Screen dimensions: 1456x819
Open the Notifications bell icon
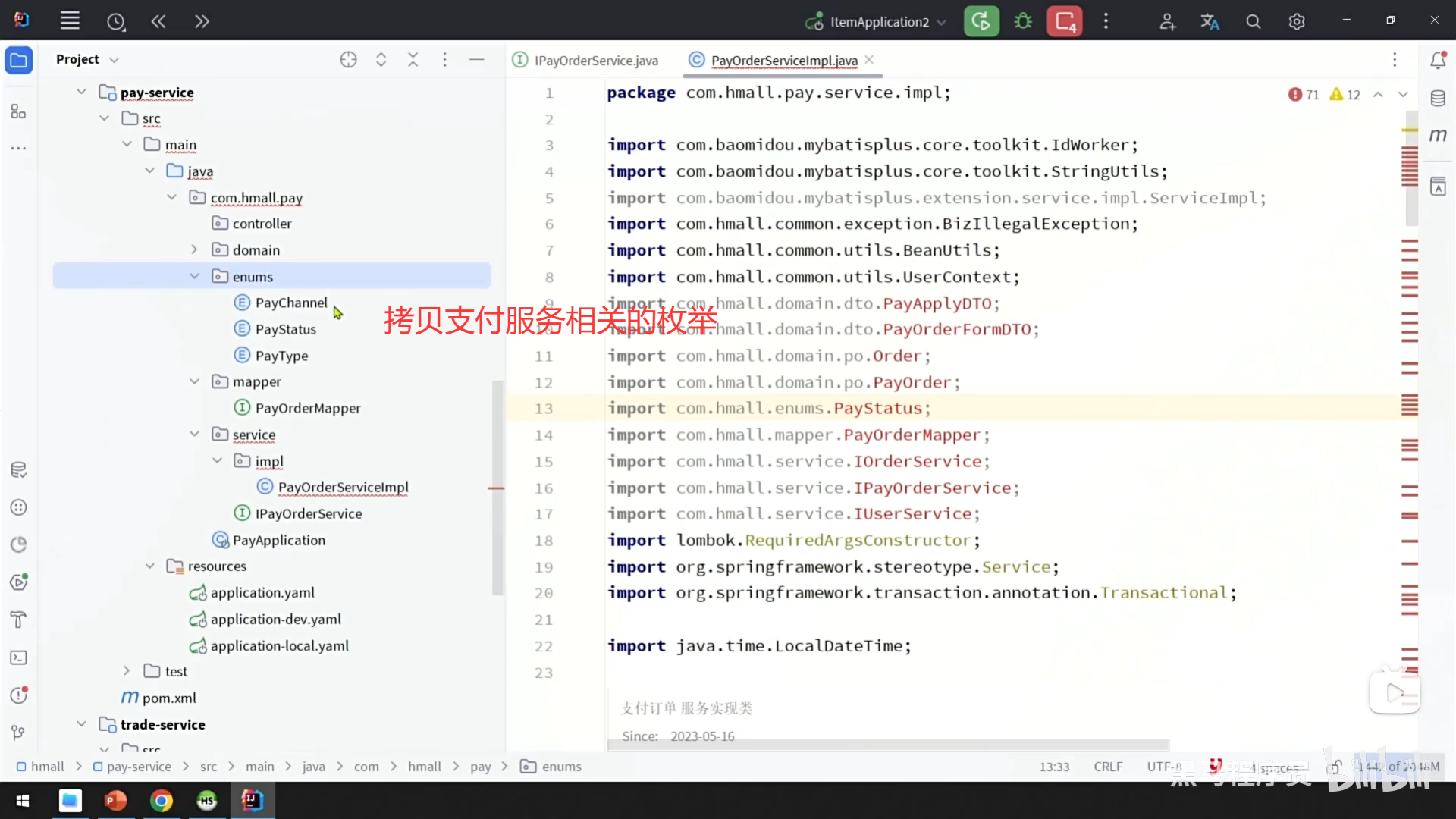pos(1438,60)
